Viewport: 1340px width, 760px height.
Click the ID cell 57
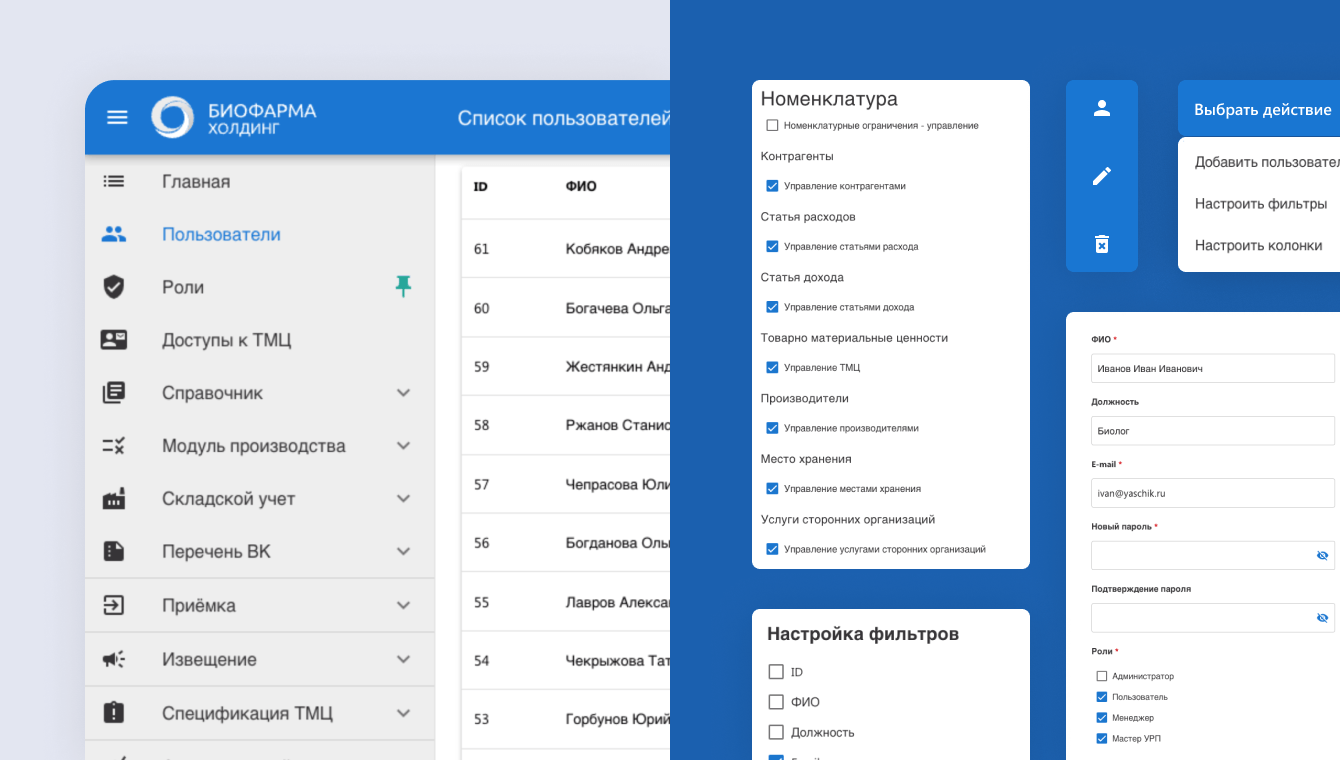tap(481, 485)
